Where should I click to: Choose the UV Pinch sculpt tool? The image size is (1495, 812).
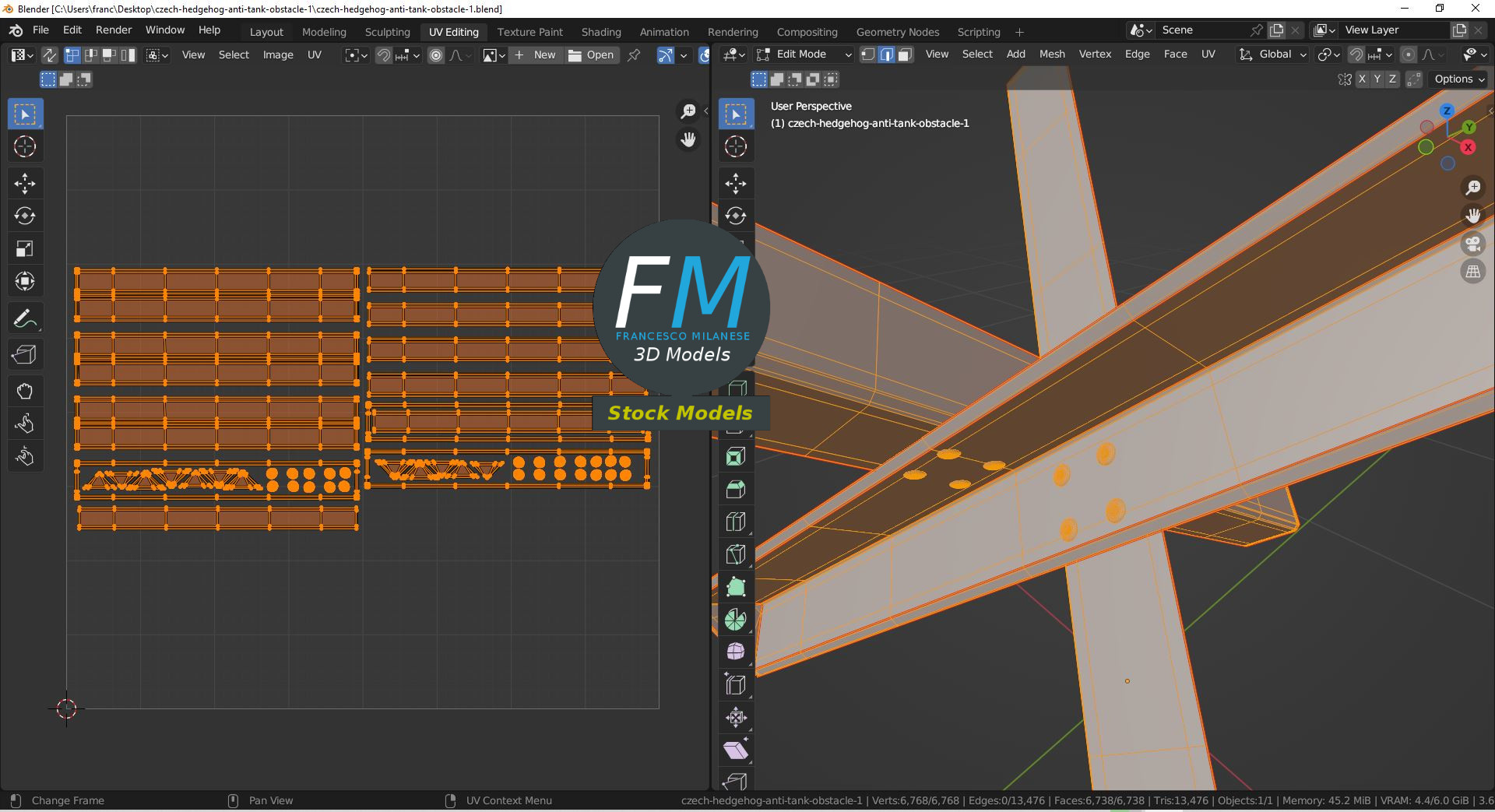point(25,456)
